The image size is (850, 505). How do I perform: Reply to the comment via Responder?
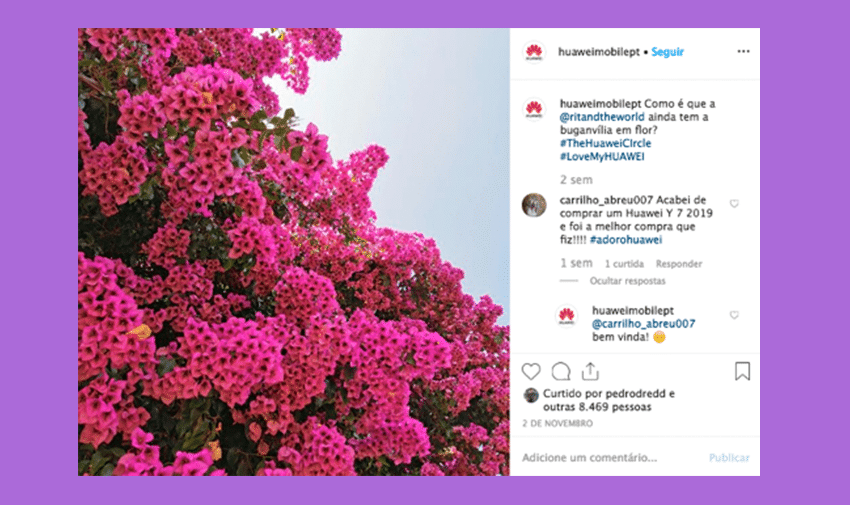tap(679, 264)
